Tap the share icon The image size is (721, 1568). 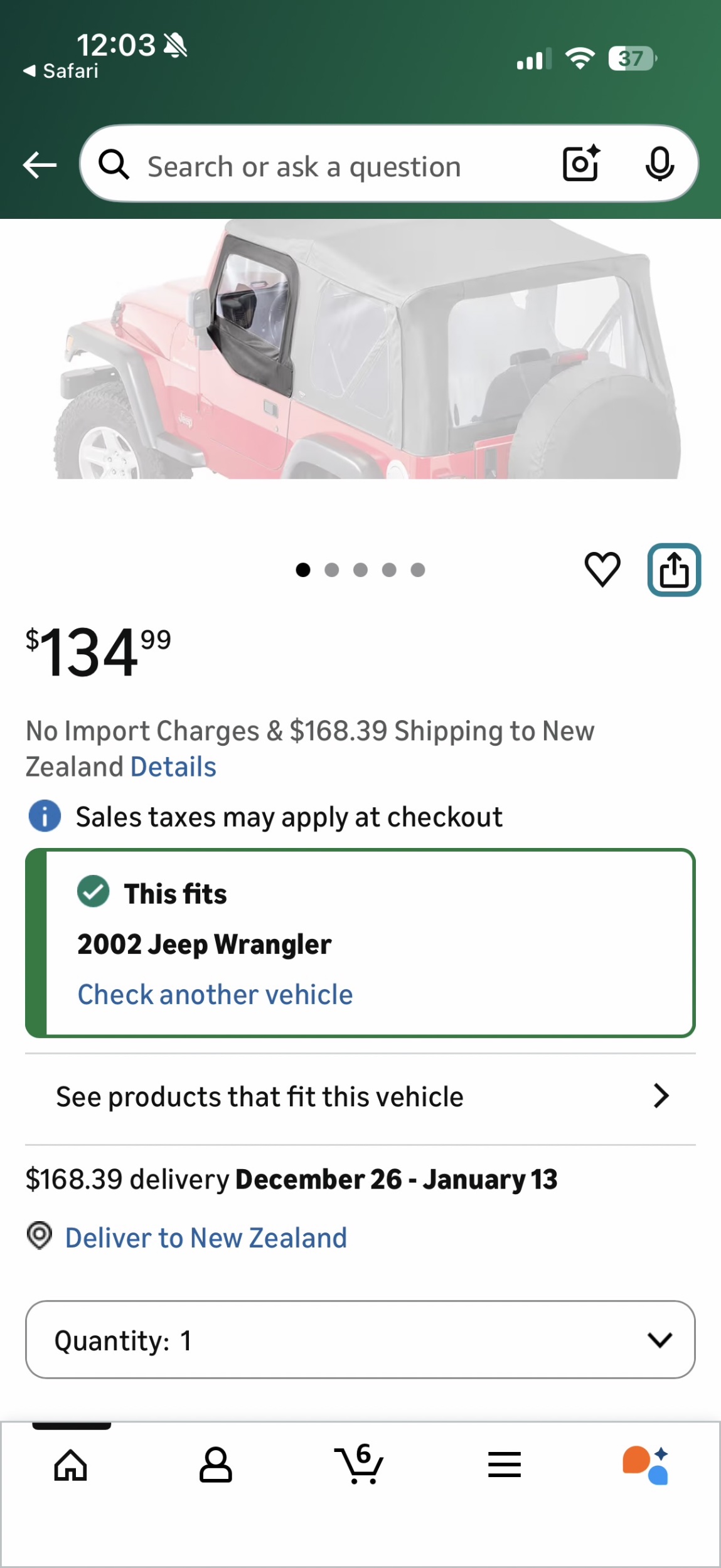click(674, 569)
